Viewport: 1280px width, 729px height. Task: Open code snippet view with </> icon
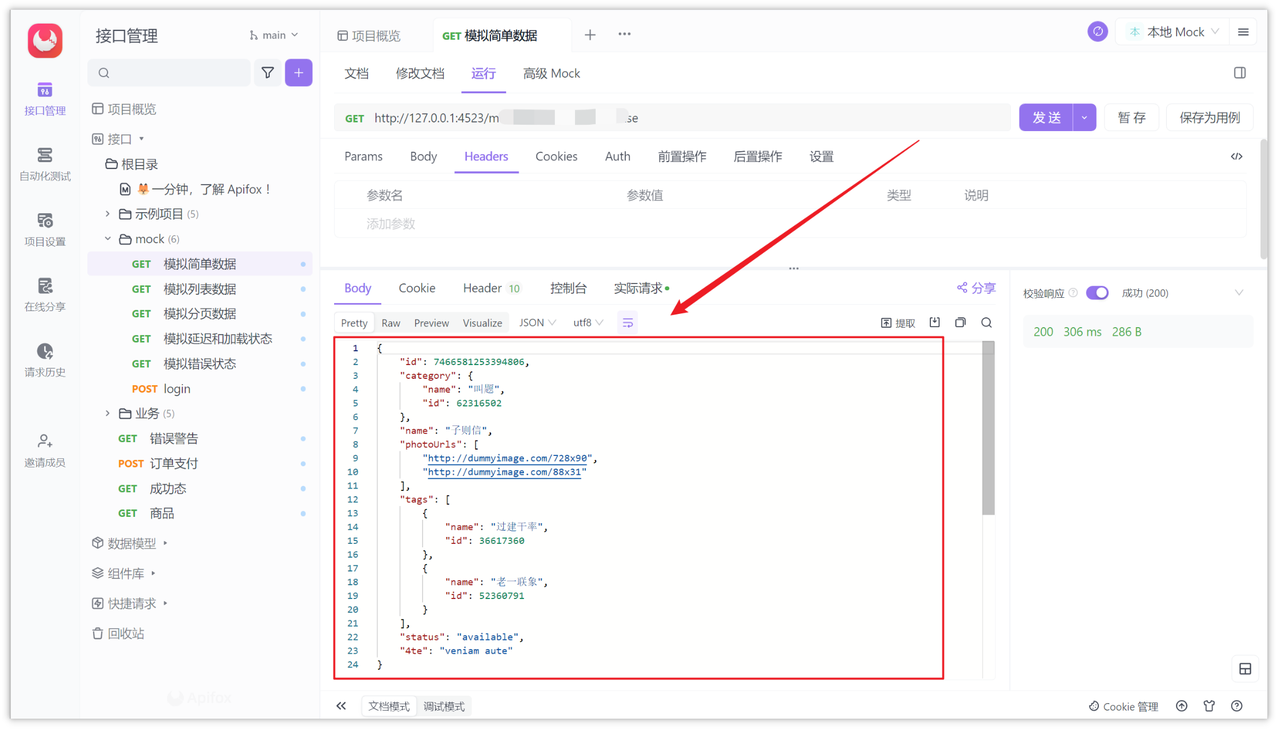coord(1236,156)
